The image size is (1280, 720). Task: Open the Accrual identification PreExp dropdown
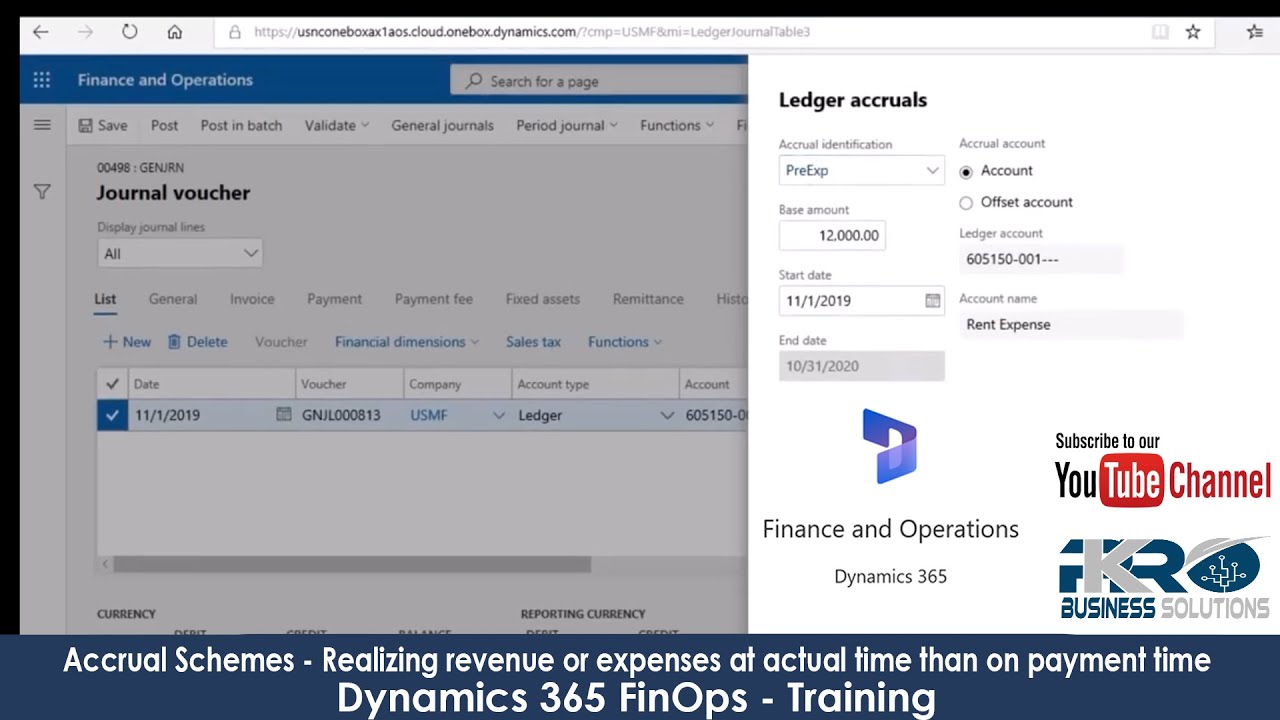[861, 170]
